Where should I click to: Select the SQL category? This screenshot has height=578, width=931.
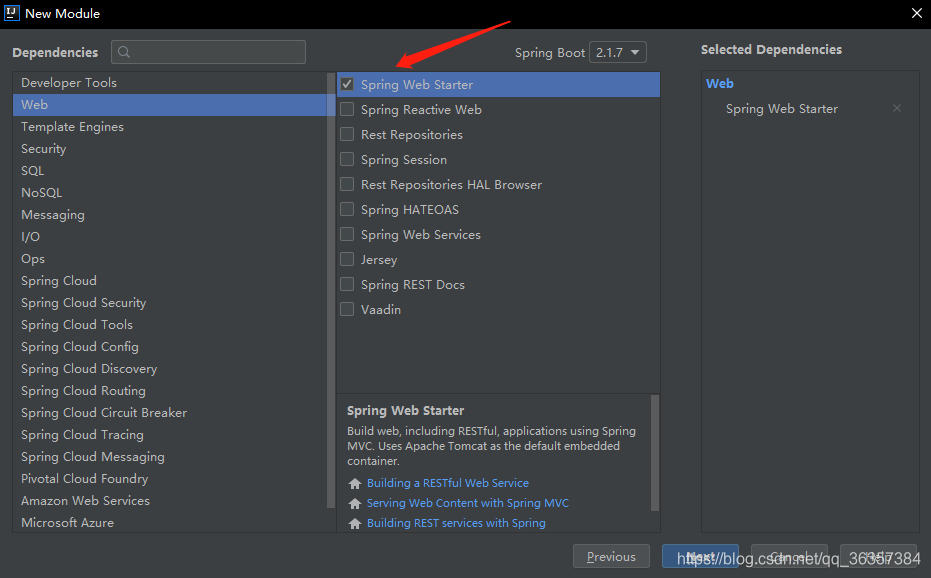170,170
